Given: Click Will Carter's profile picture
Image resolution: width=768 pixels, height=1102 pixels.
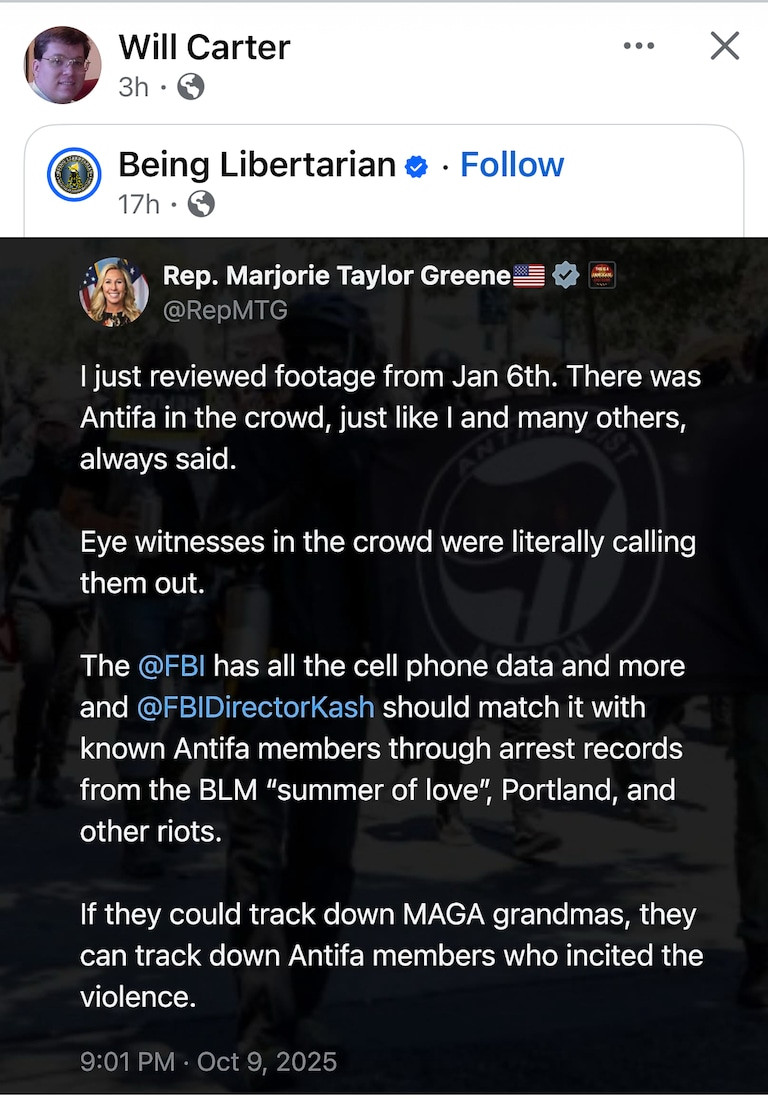Looking at the screenshot, I should click(x=62, y=65).
